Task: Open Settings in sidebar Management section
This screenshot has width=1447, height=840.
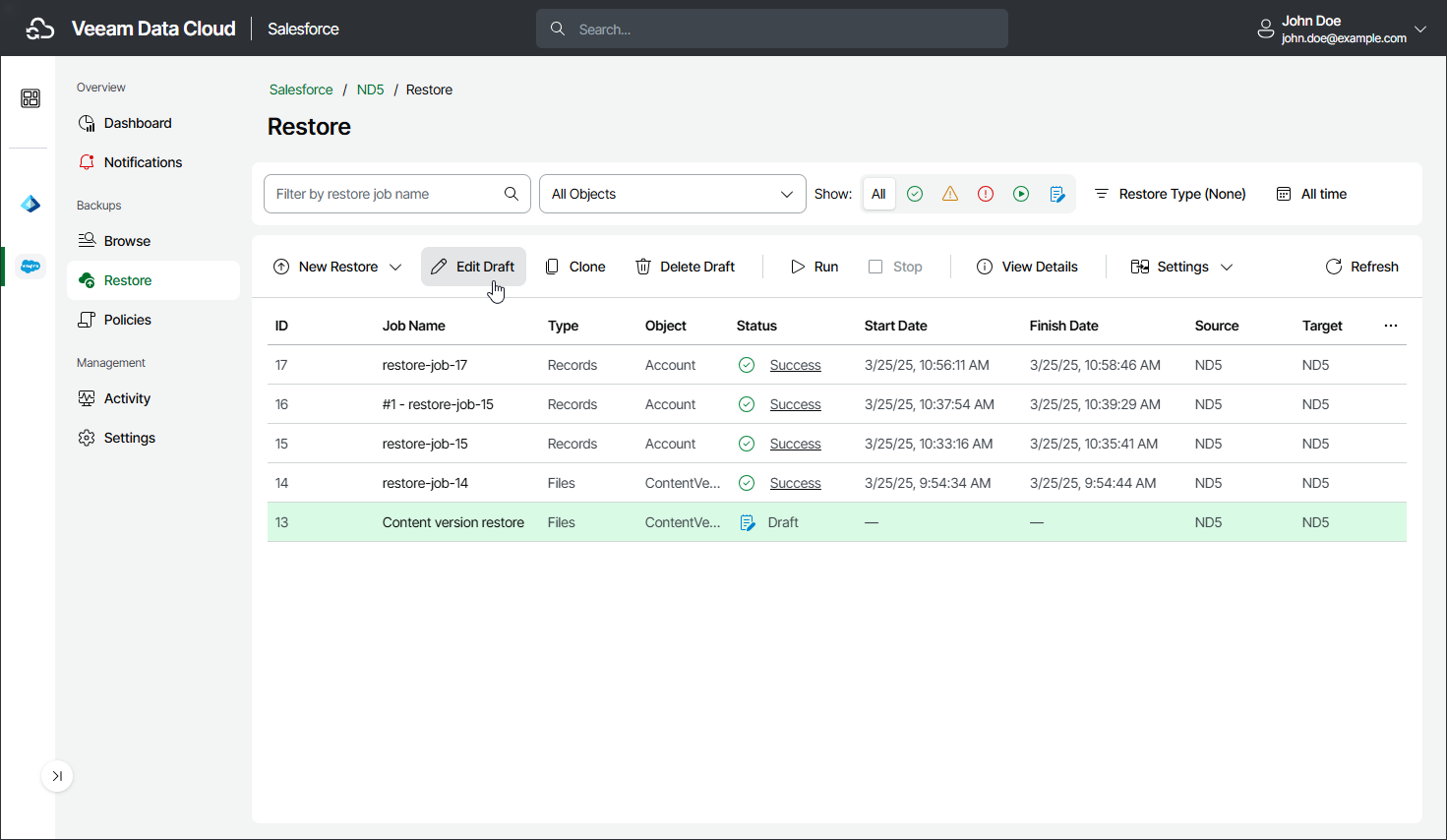Action: [x=153, y=438]
